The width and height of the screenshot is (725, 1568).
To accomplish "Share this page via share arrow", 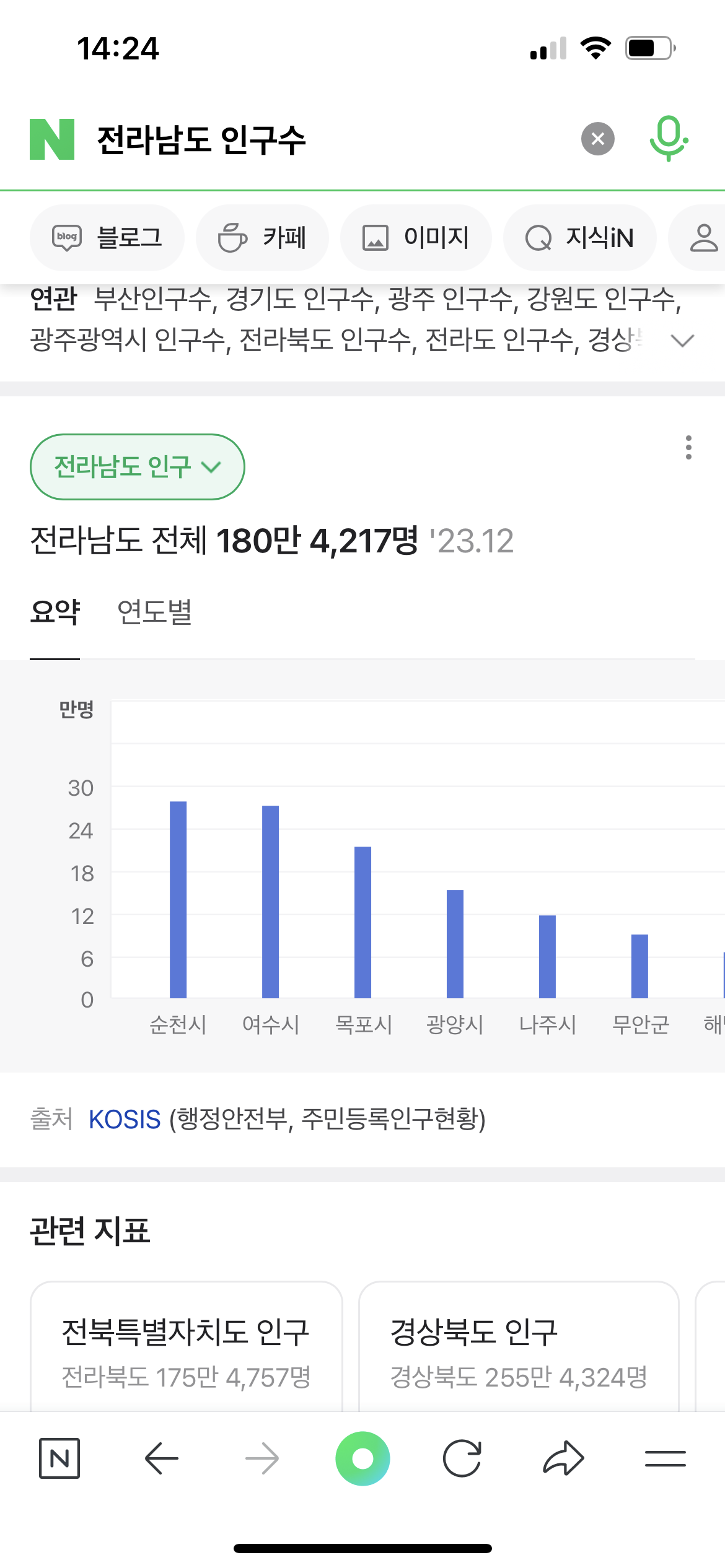I will click(x=563, y=1458).
